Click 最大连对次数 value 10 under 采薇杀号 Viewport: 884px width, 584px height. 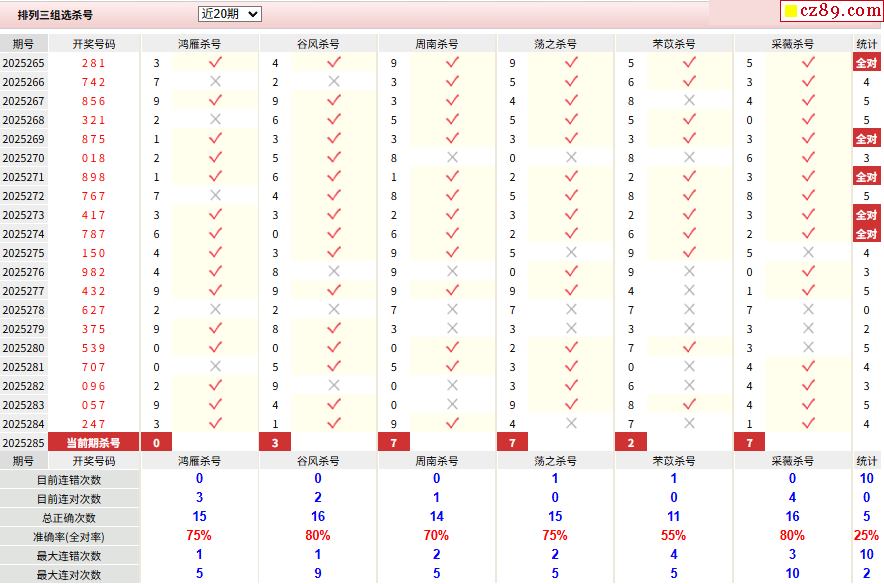[792, 574]
